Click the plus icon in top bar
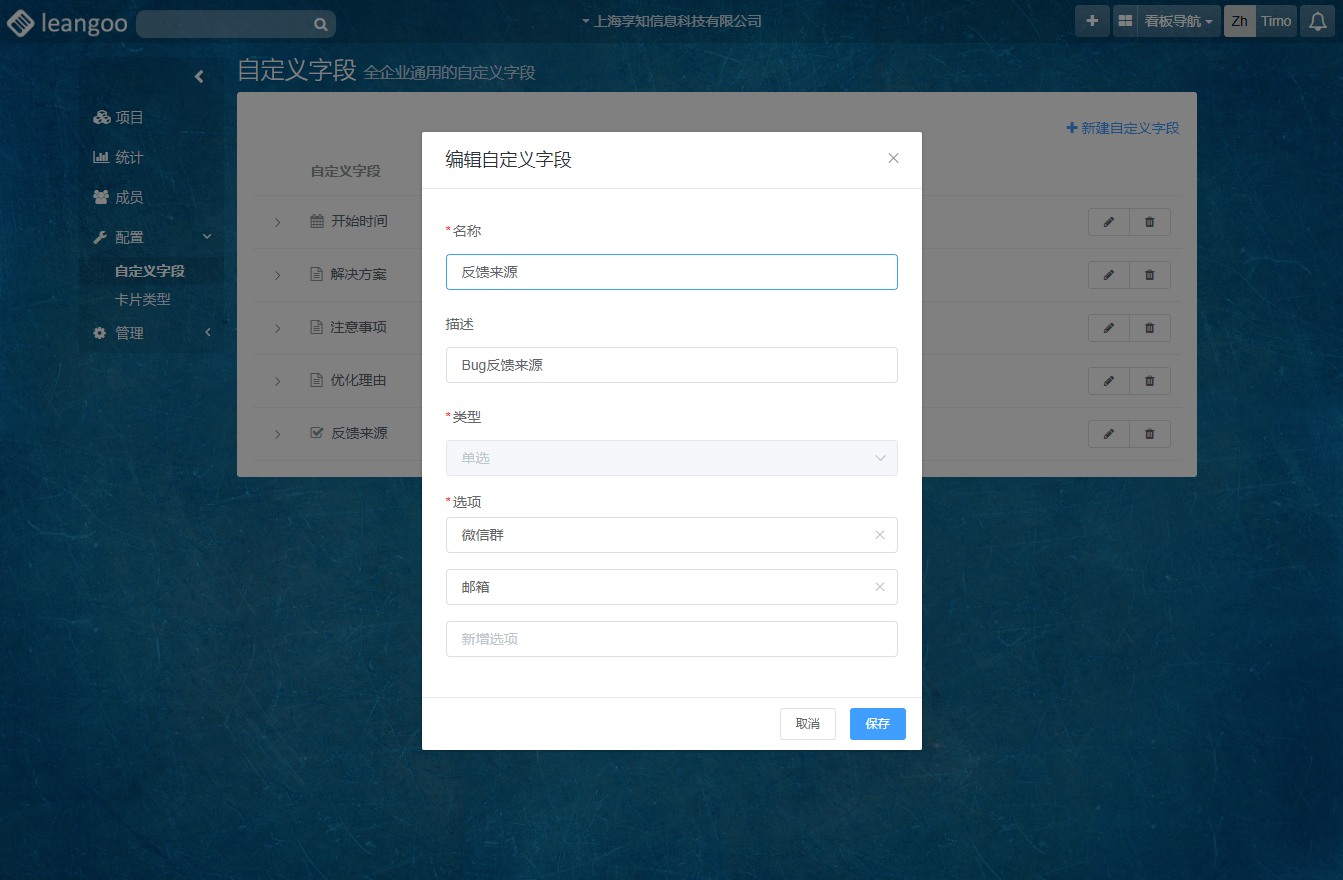The height and width of the screenshot is (880, 1343). click(1092, 21)
